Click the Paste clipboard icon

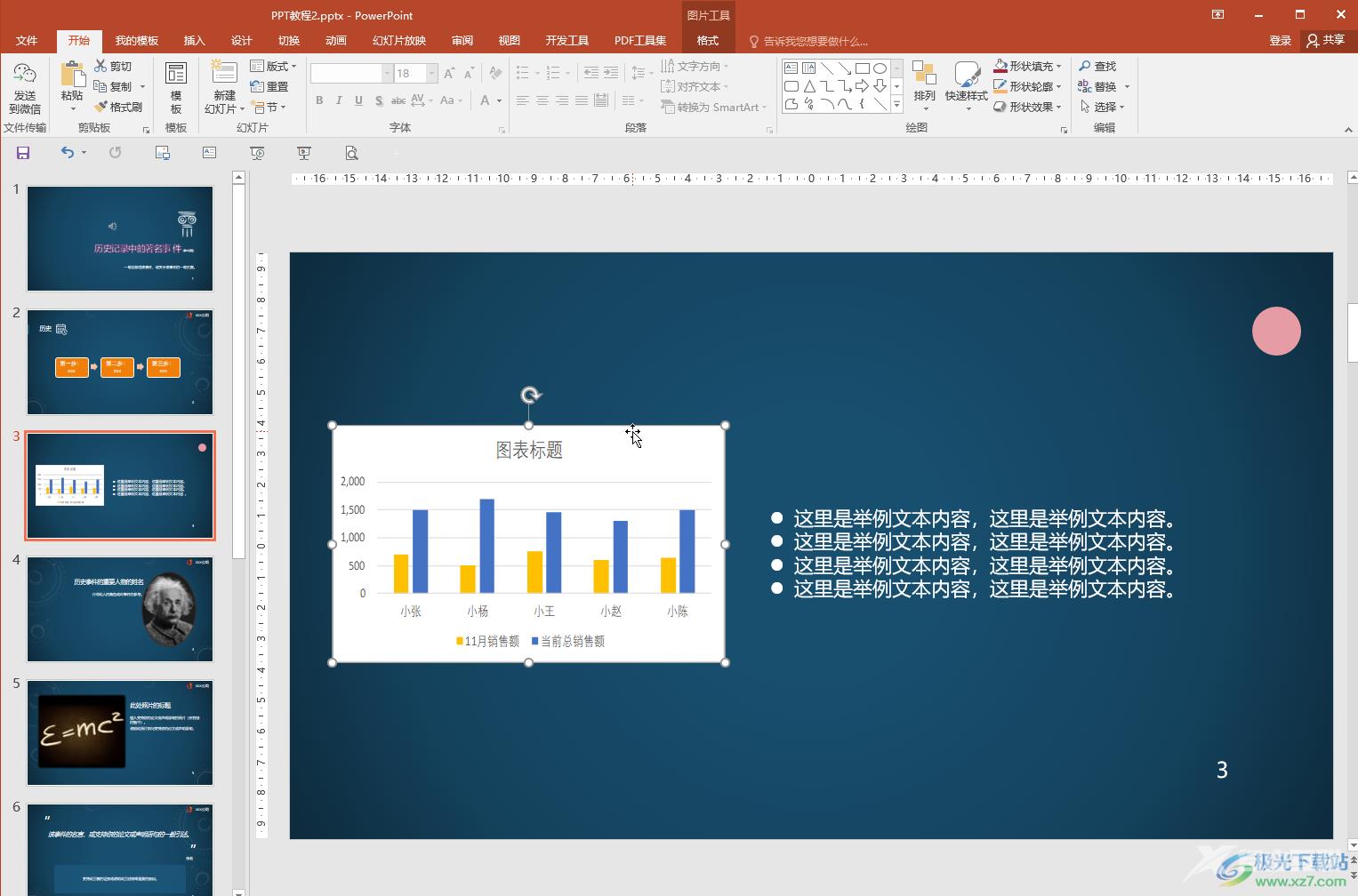pyautogui.click(x=72, y=75)
